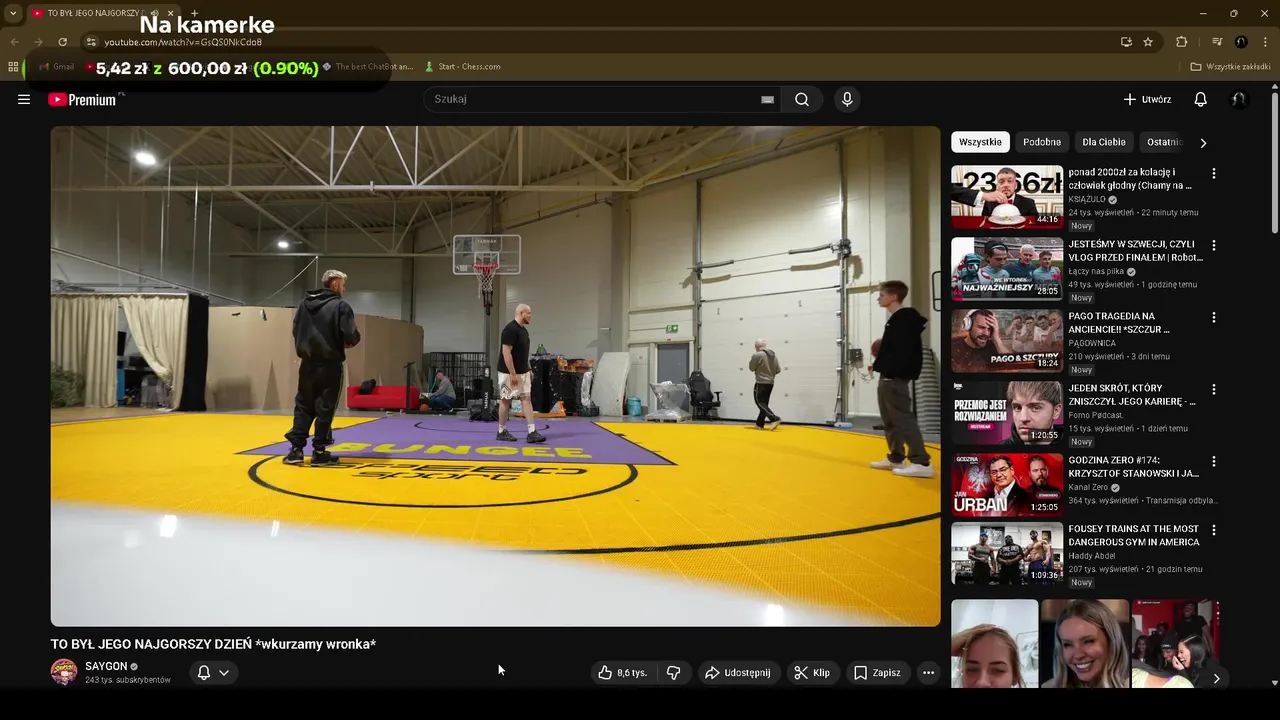
Task: Open Chrome three-dot menu
Action: 1266,42
